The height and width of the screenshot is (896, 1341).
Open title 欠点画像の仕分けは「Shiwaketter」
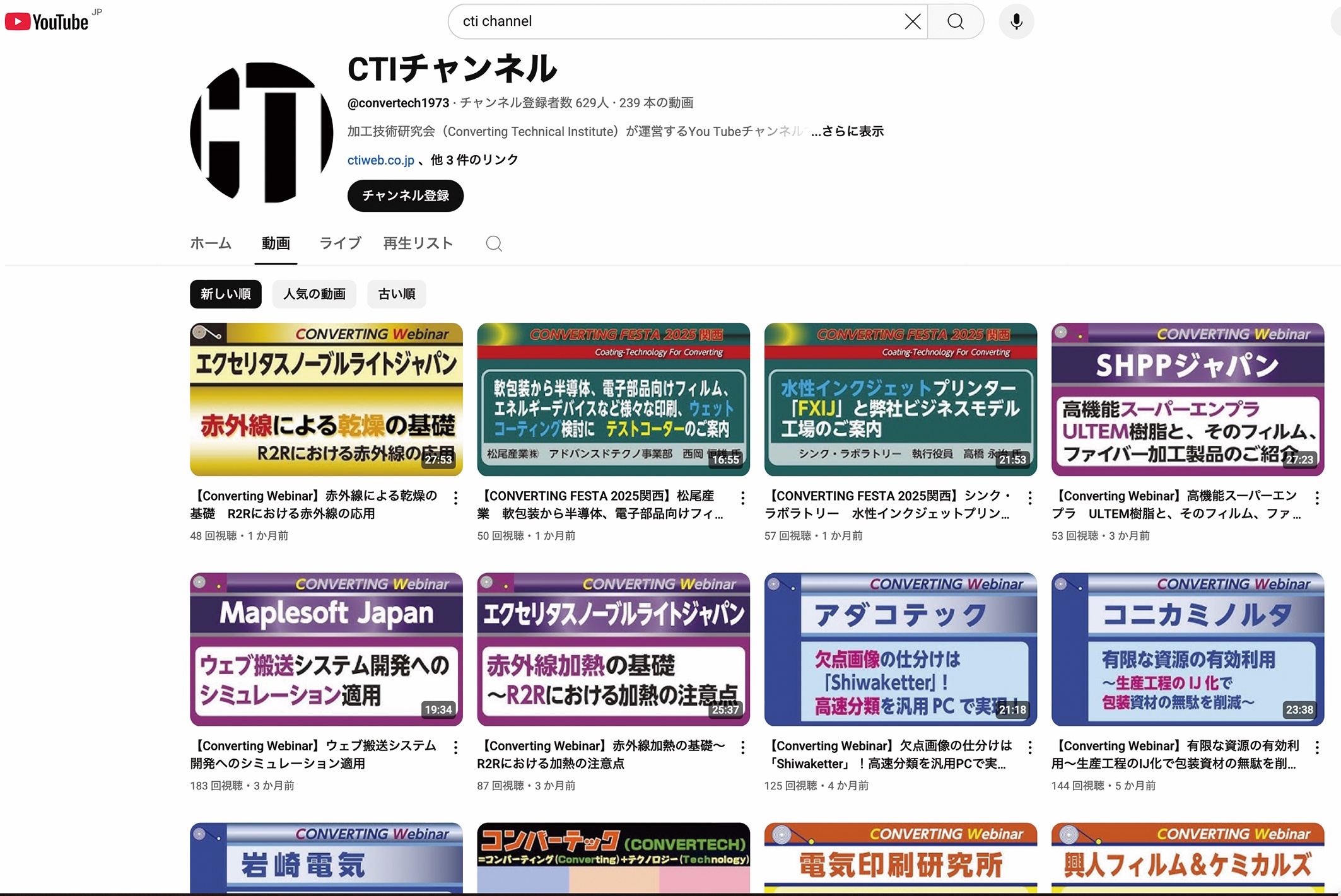point(889,755)
